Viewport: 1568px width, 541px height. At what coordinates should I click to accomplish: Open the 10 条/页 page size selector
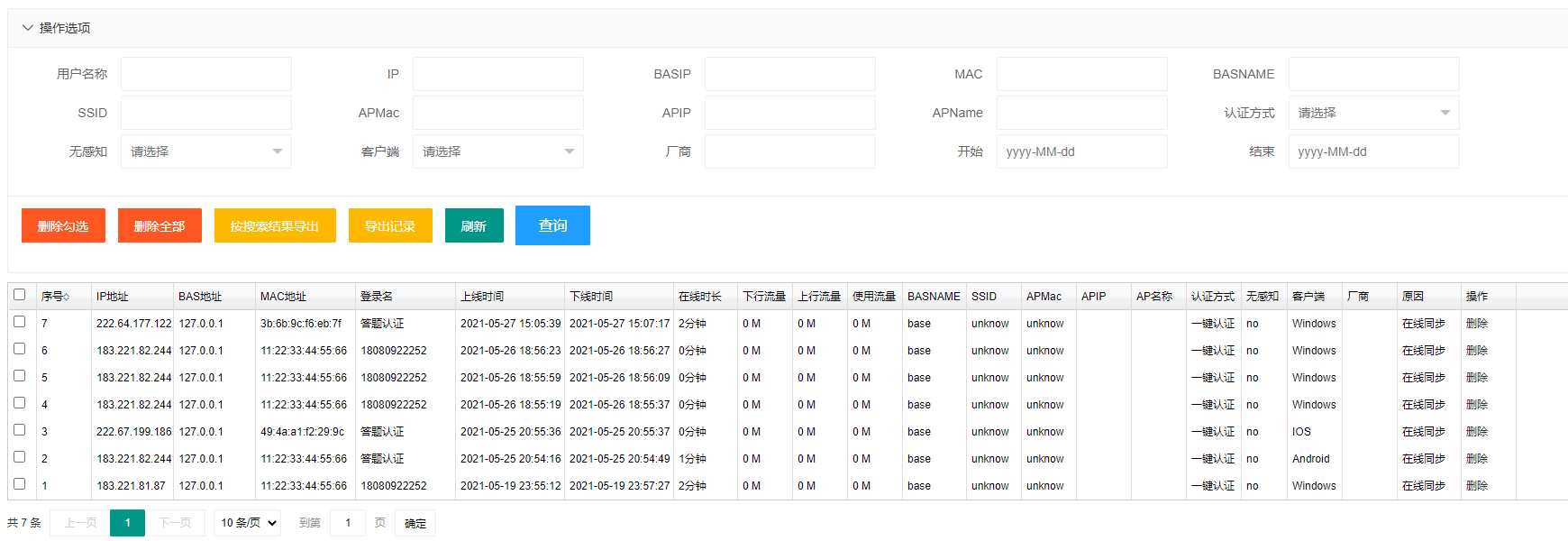point(247,523)
